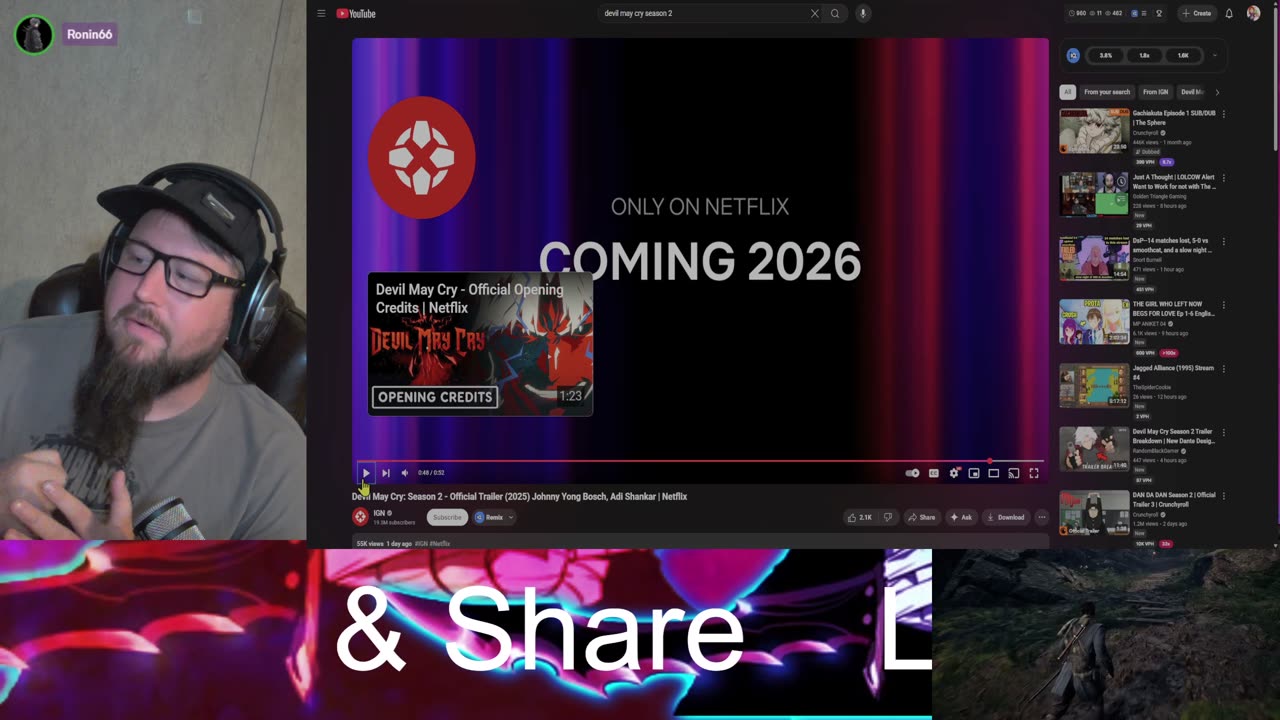Download the video
The height and width of the screenshot is (720, 1280).
pyautogui.click(x=1005, y=517)
